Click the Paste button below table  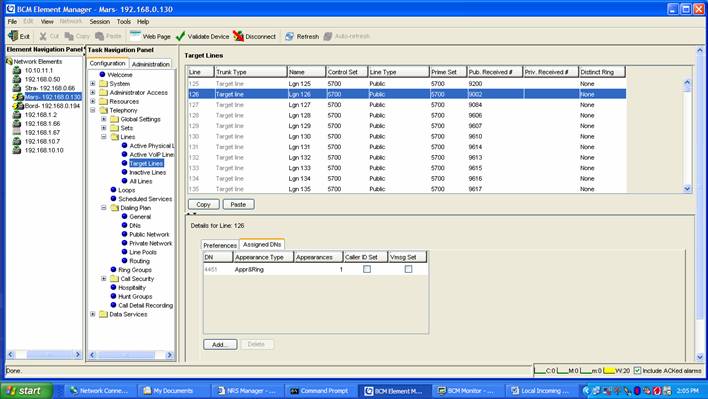point(238,204)
